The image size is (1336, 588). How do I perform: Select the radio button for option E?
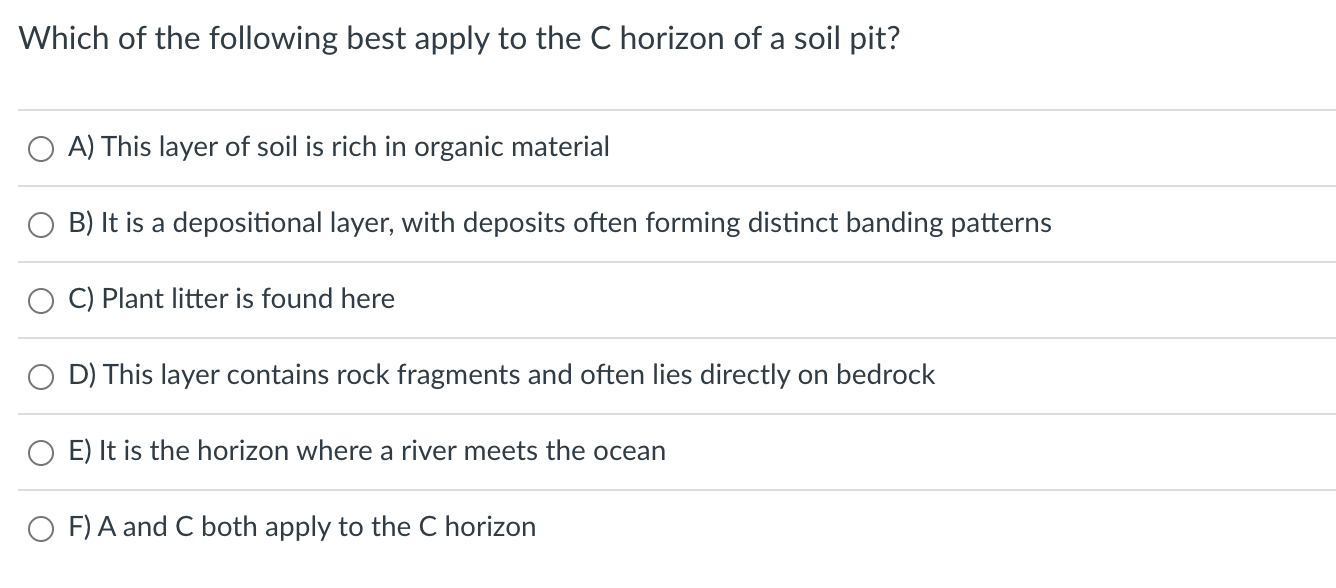[x=40, y=452]
